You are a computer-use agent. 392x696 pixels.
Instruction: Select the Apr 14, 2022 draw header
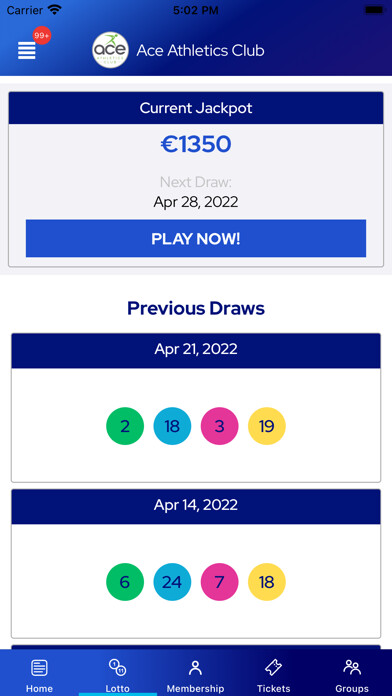(196, 506)
